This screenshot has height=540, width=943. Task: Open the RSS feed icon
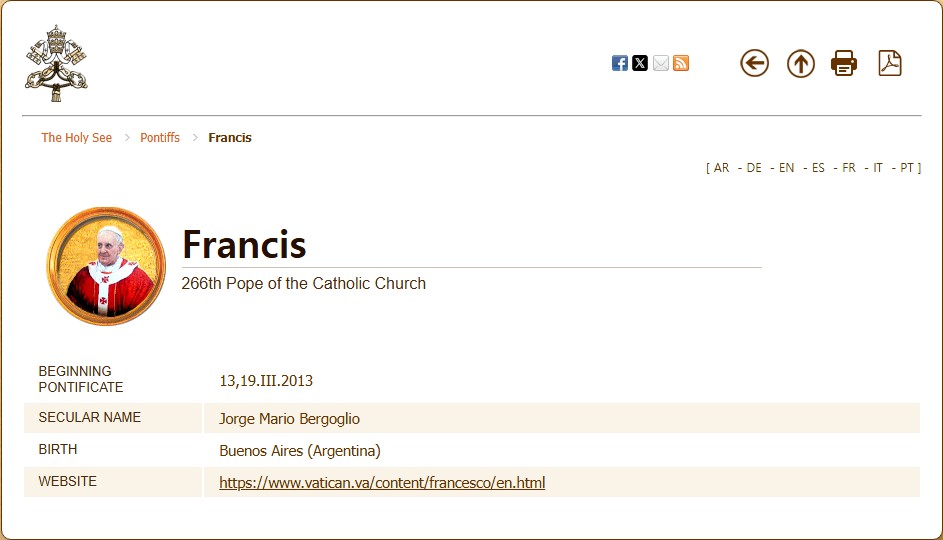(x=681, y=63)
